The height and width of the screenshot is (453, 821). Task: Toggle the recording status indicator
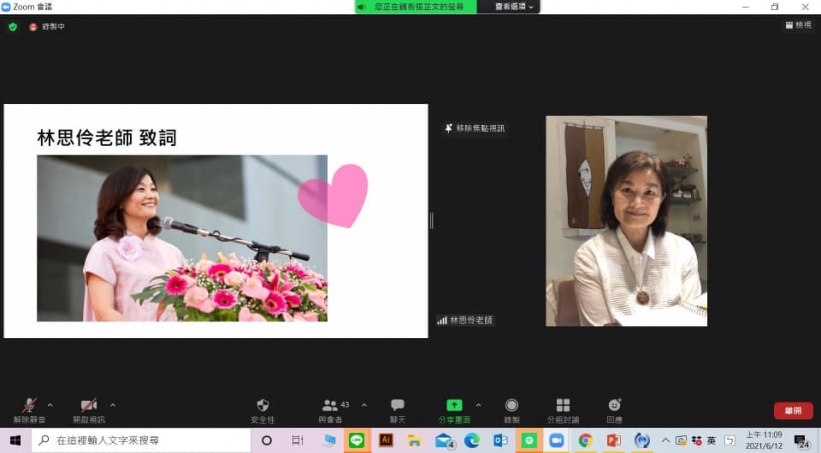47,27
